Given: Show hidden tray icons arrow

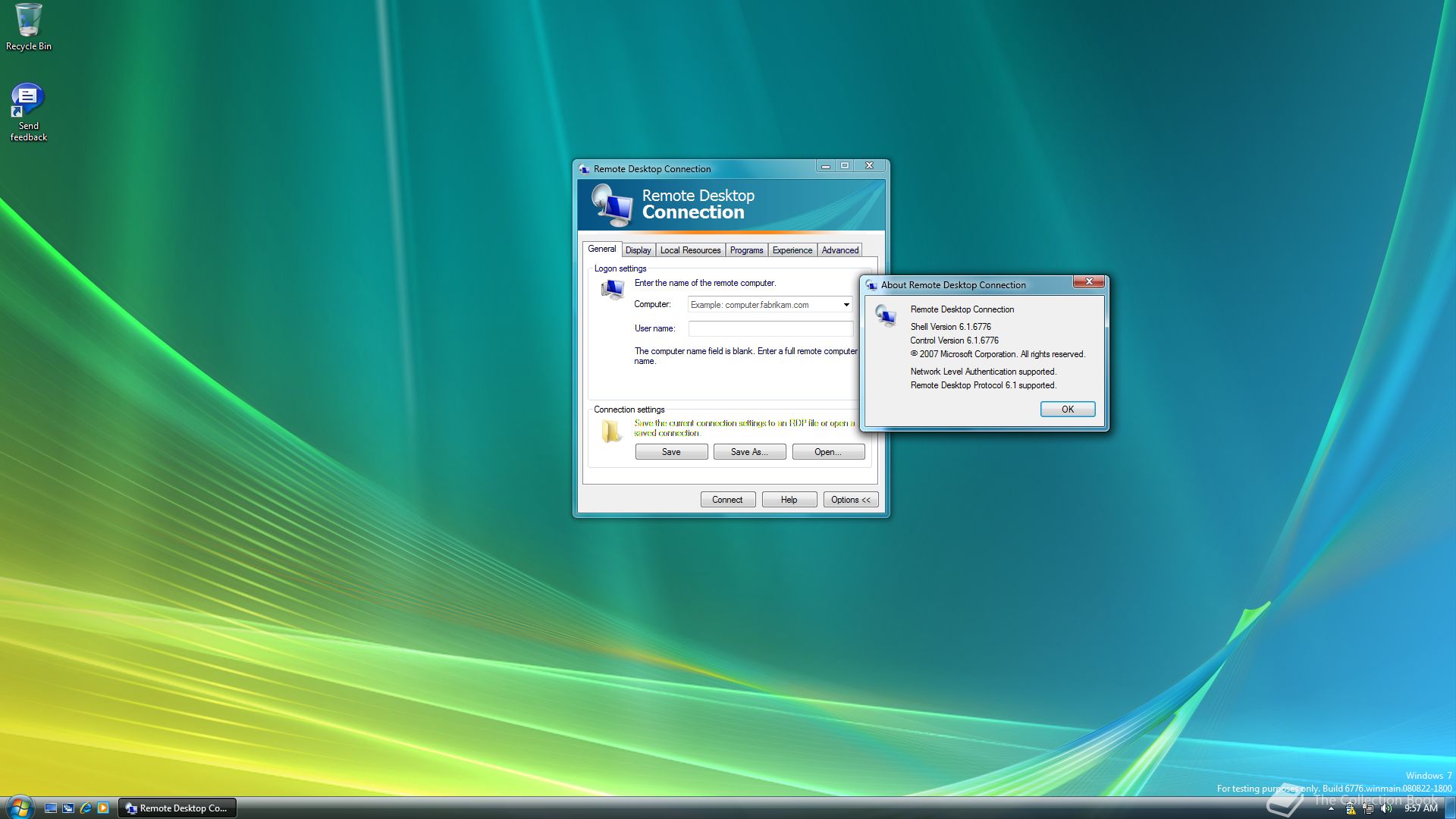Looking at the screenshot, I should tap(1331, 809).
